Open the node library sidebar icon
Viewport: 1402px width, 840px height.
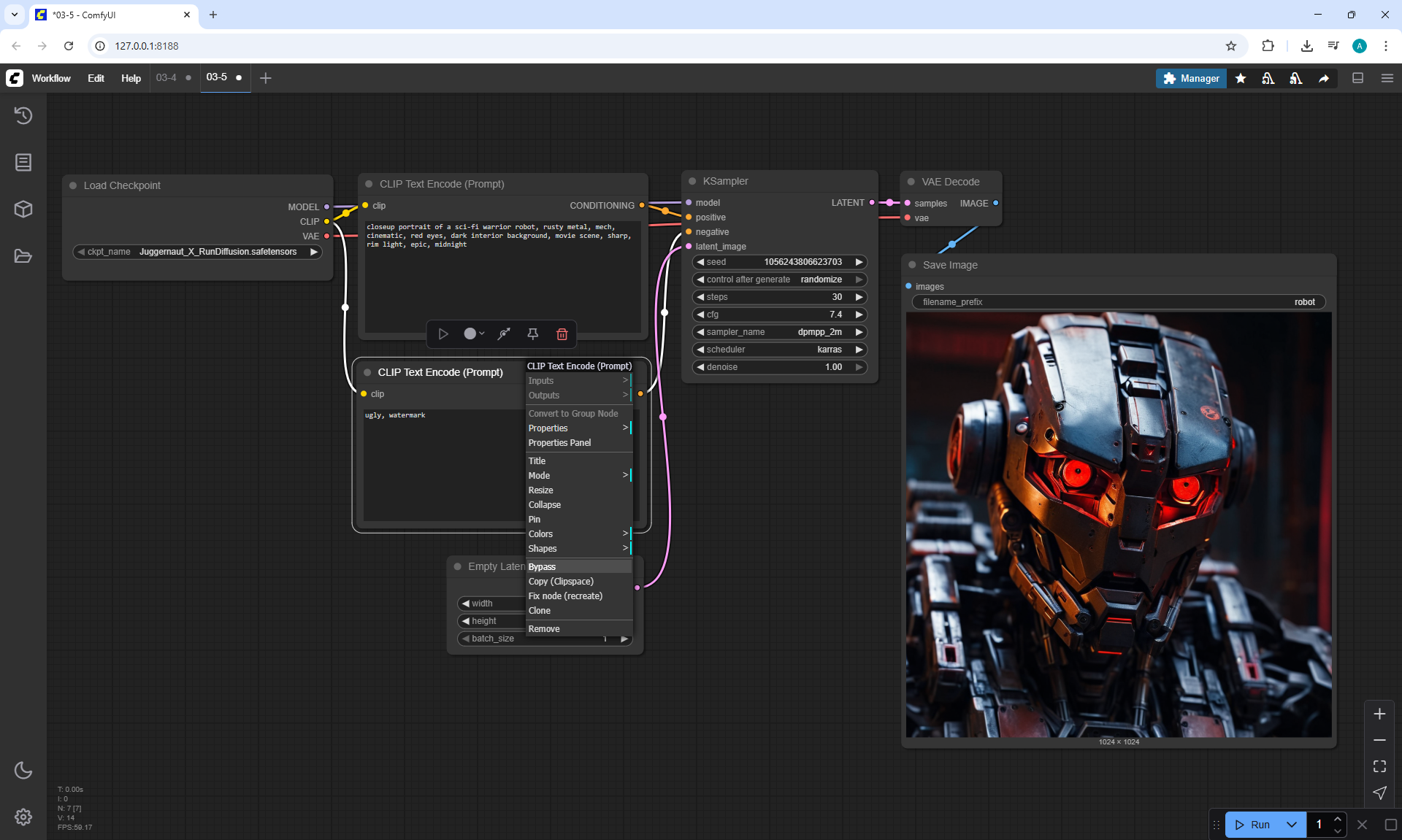point(23,162)
